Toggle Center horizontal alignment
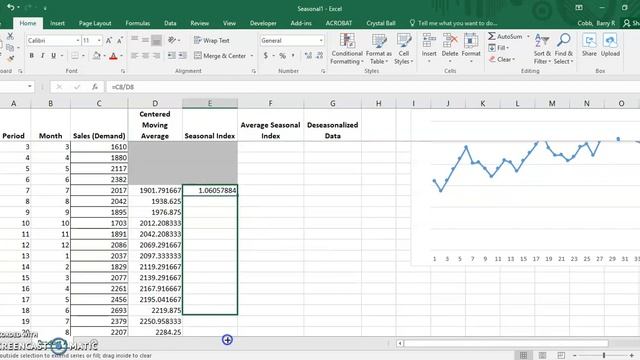The width and height of the screenshot is (640, 360). click(145, 56)
